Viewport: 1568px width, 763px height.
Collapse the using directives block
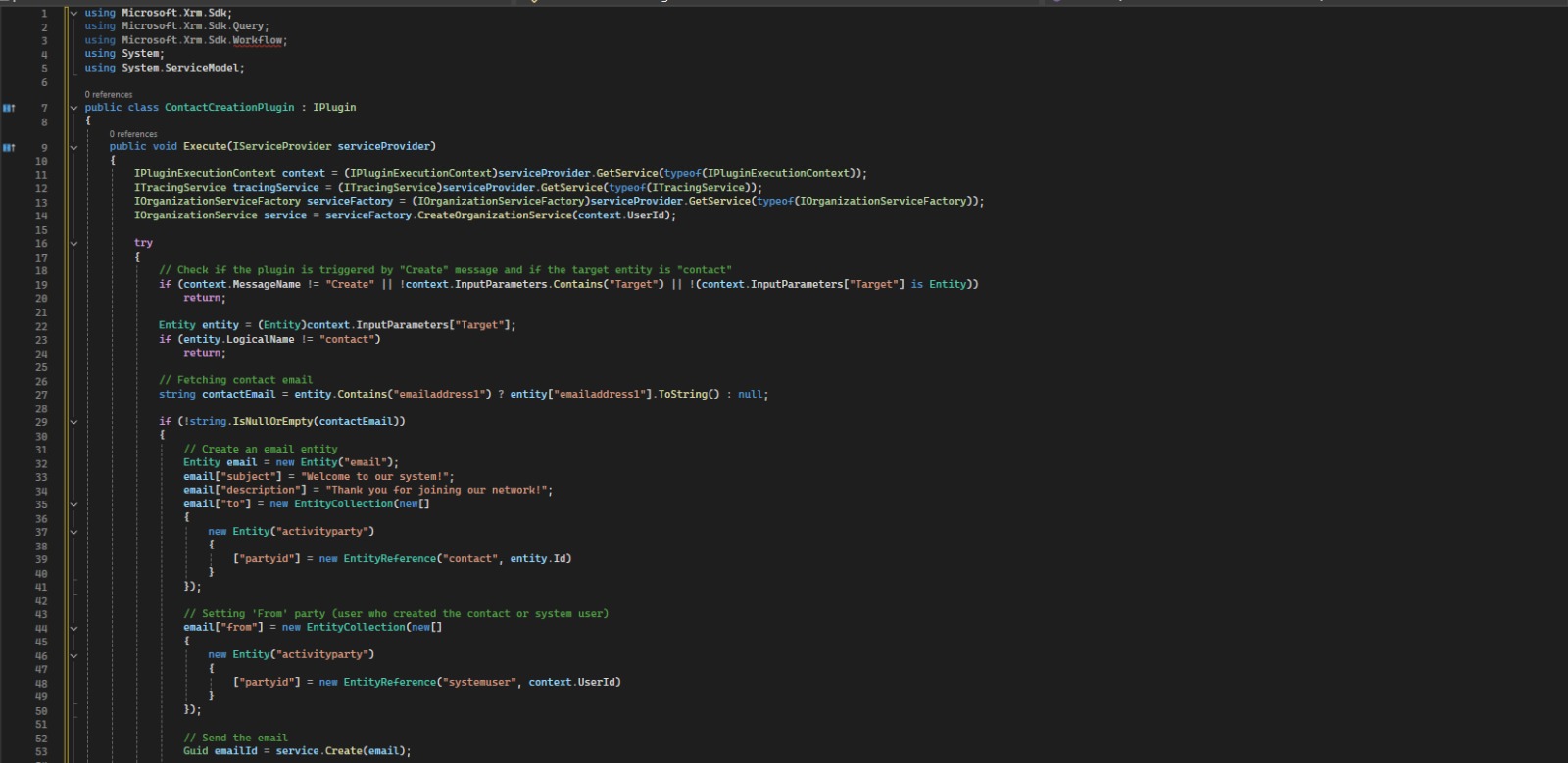(73, 13)
